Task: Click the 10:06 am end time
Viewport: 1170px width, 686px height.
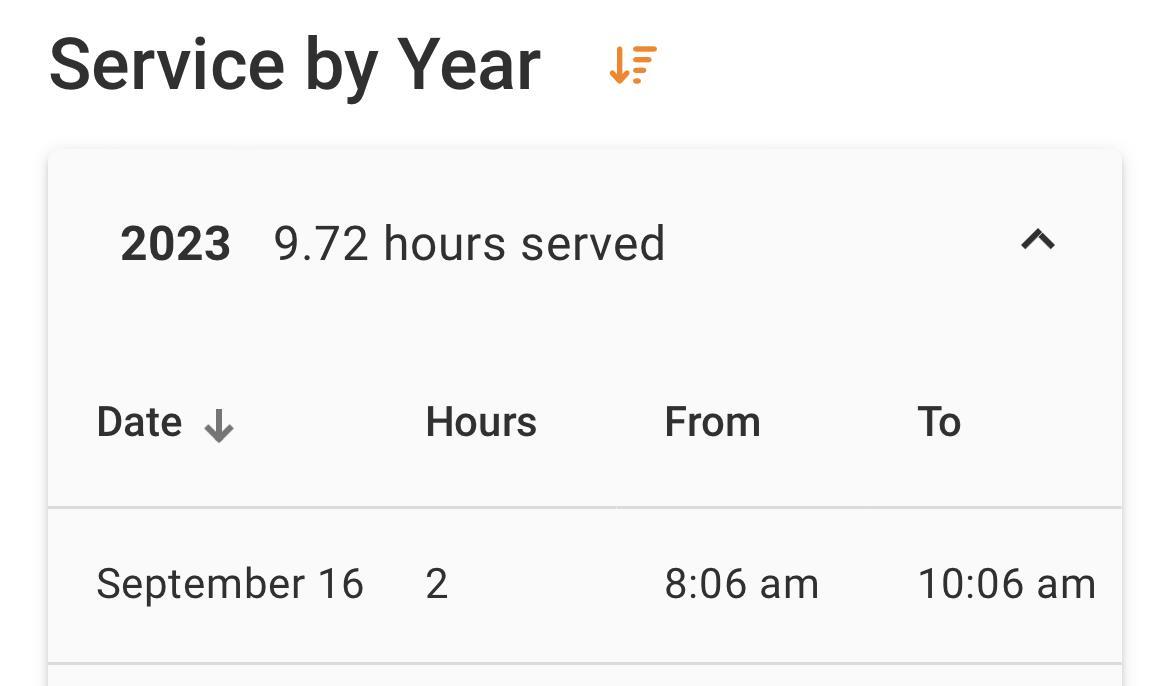Action: [x=1006, y=584]
